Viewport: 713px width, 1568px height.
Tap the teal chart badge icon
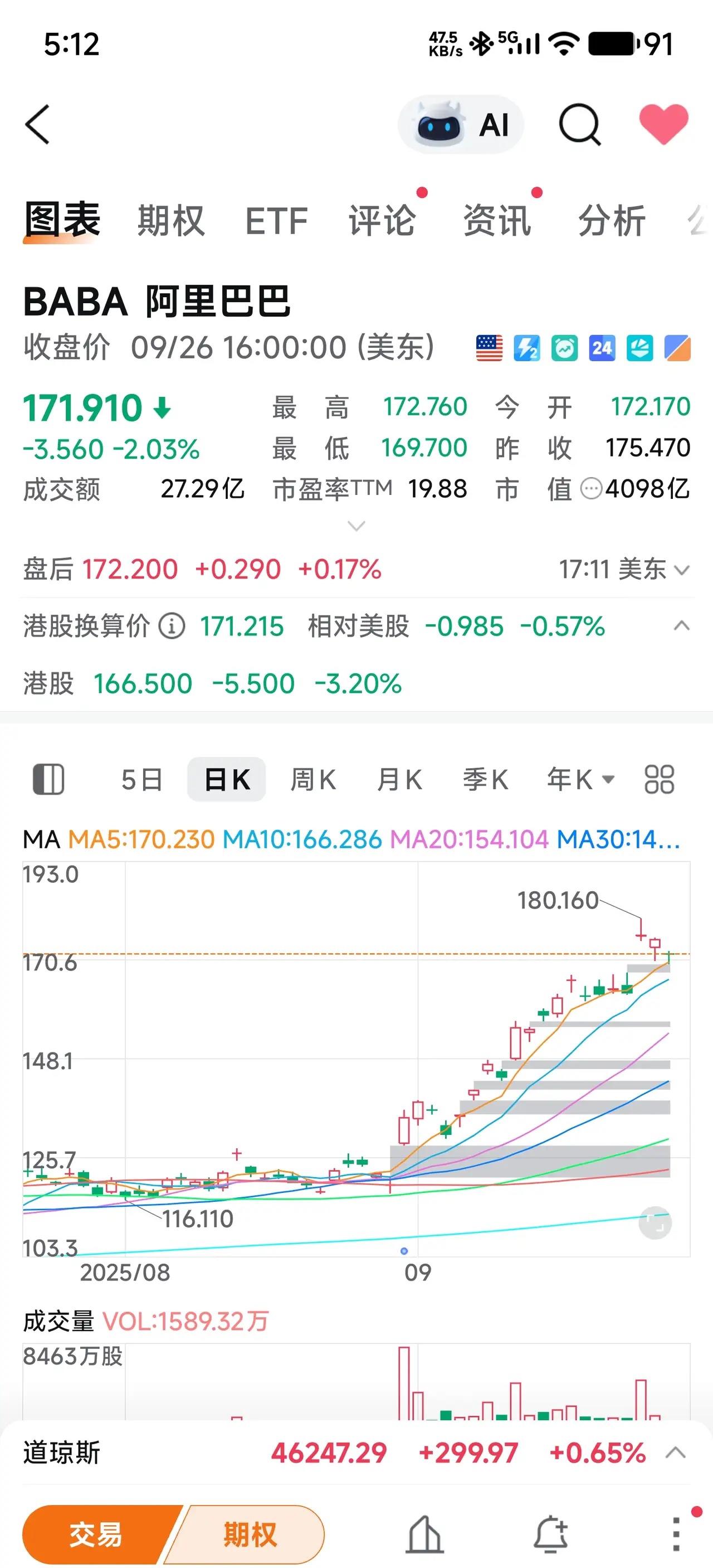[x=640, y=348]
